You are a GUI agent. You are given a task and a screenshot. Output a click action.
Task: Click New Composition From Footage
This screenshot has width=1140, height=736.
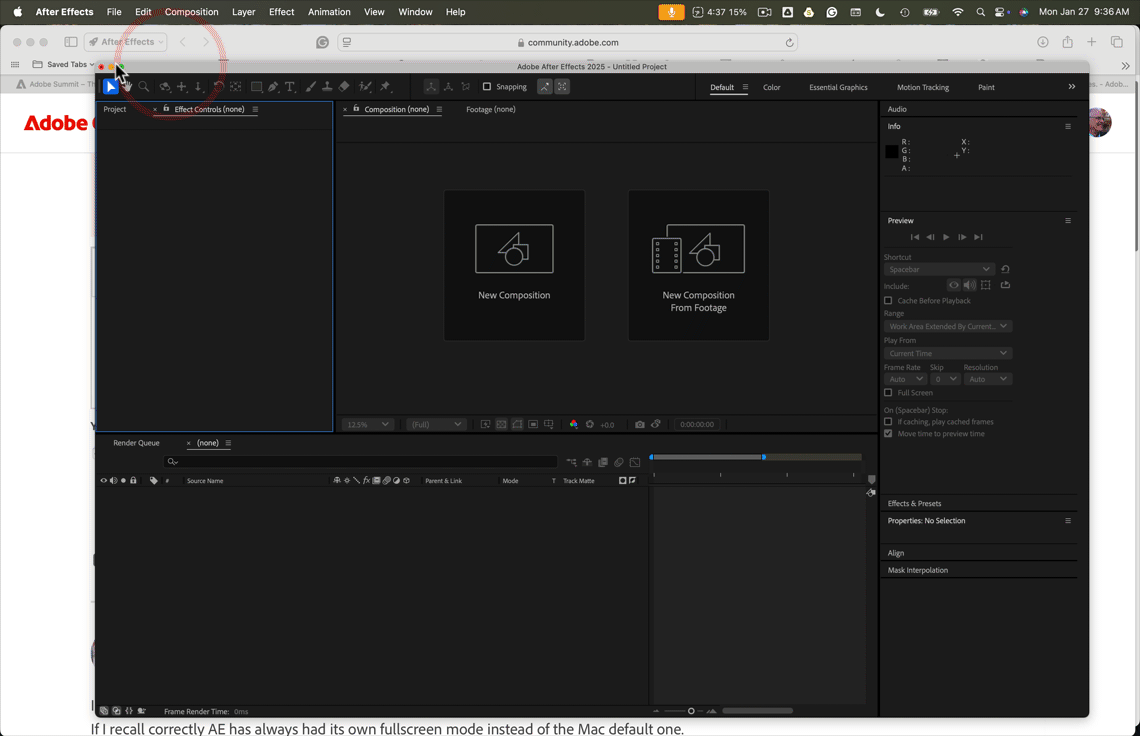click(x=699, y=265)
